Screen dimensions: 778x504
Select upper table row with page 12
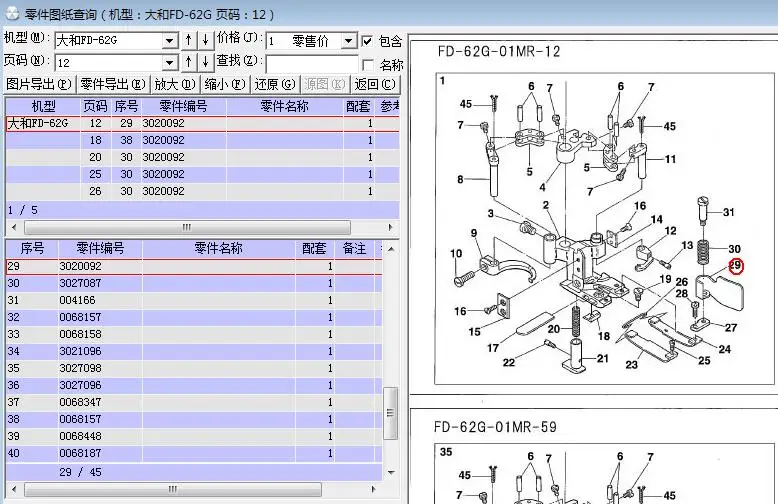coord(202,124)
